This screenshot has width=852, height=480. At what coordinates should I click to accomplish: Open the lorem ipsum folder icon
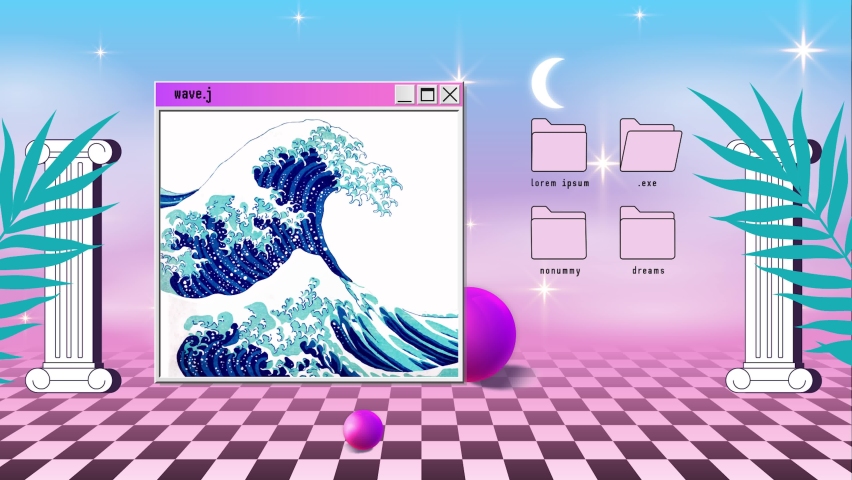pos(558,146)
